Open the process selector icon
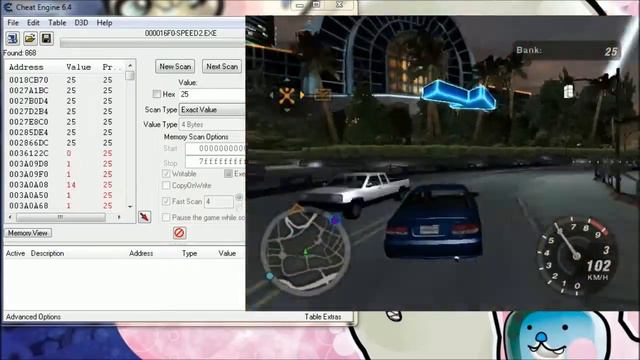 click(12, 39)
